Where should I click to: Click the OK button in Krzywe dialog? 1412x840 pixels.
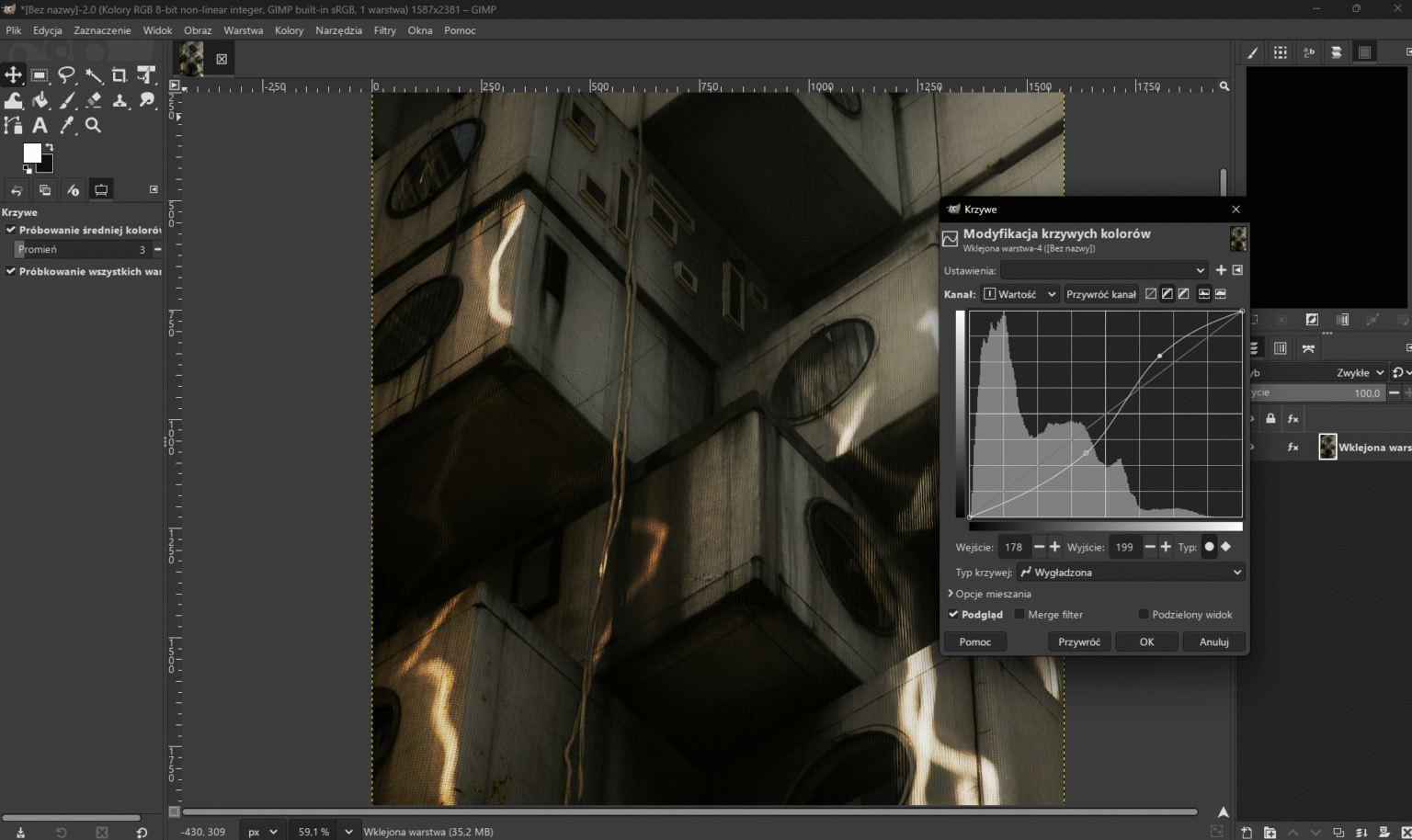point(1146,641)
